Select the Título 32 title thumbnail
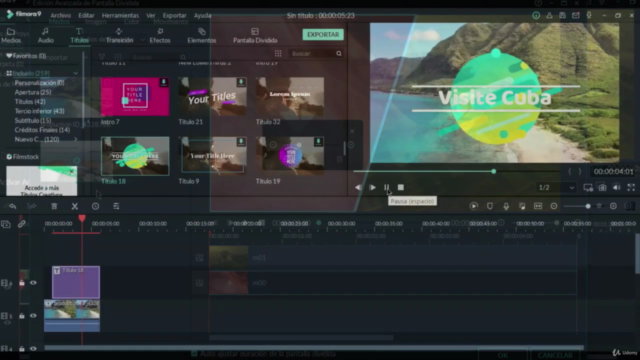This screenshot has width=640, height=360. [290, 97]
